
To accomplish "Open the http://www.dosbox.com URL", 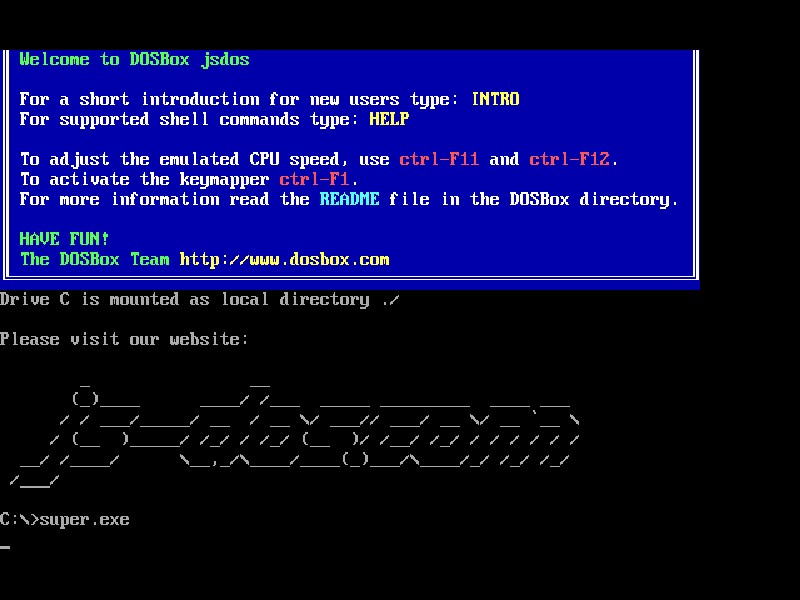I will click(x=284, y=259).
